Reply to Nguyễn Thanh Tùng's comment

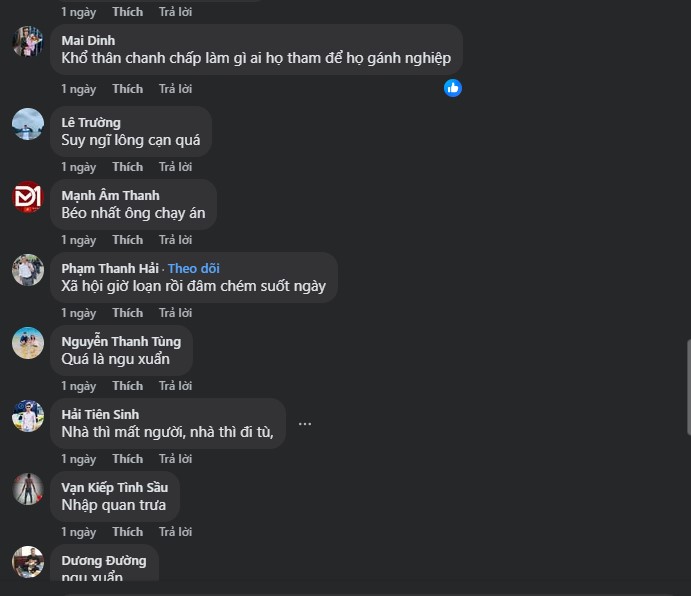tap(175, 386)
